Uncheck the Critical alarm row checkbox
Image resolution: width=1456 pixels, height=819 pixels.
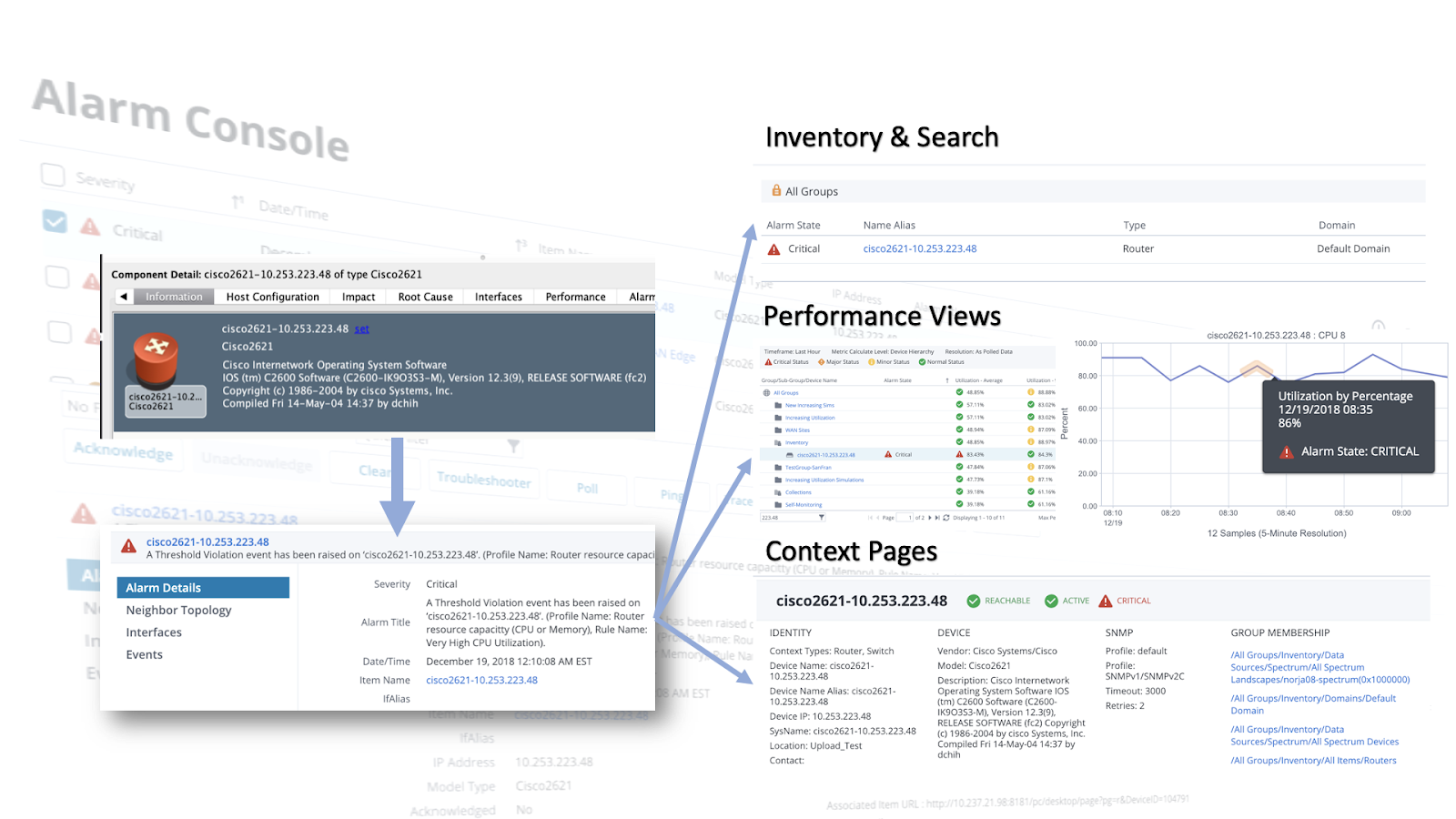(55, 221)
